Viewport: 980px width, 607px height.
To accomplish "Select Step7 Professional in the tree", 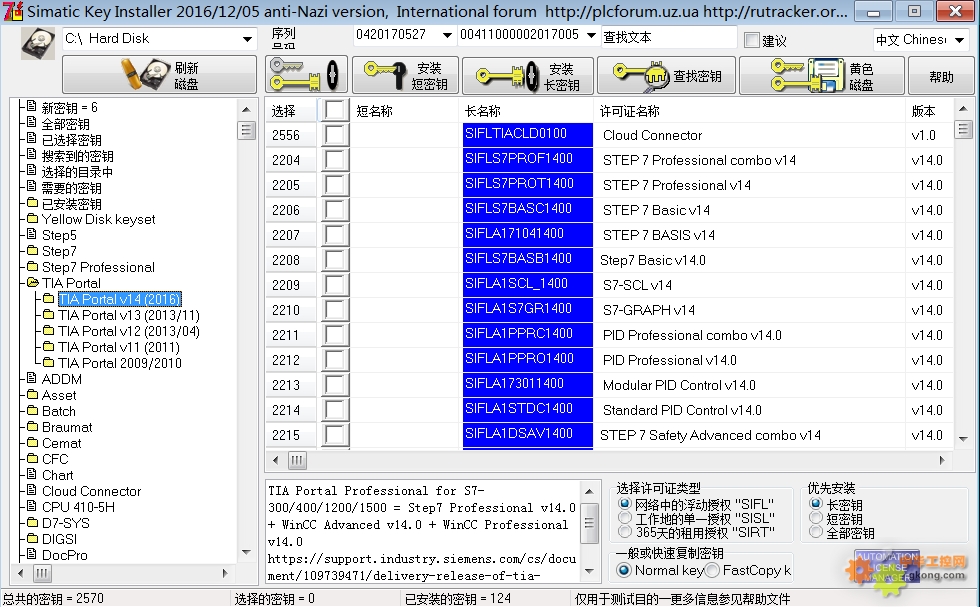I will 98,267.
